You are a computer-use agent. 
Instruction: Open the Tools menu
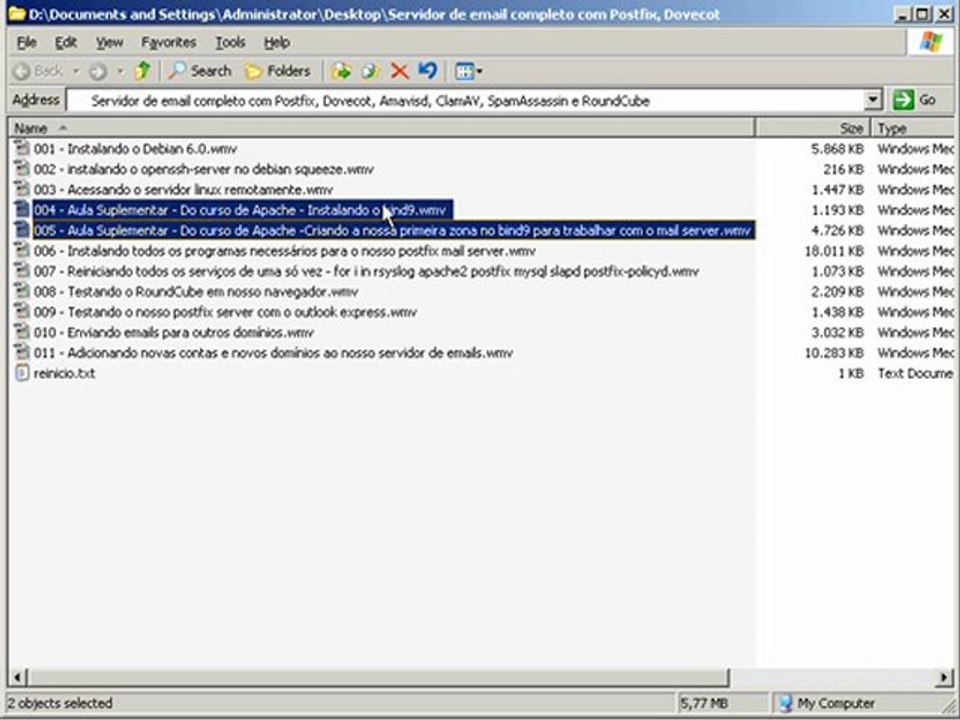230,42
